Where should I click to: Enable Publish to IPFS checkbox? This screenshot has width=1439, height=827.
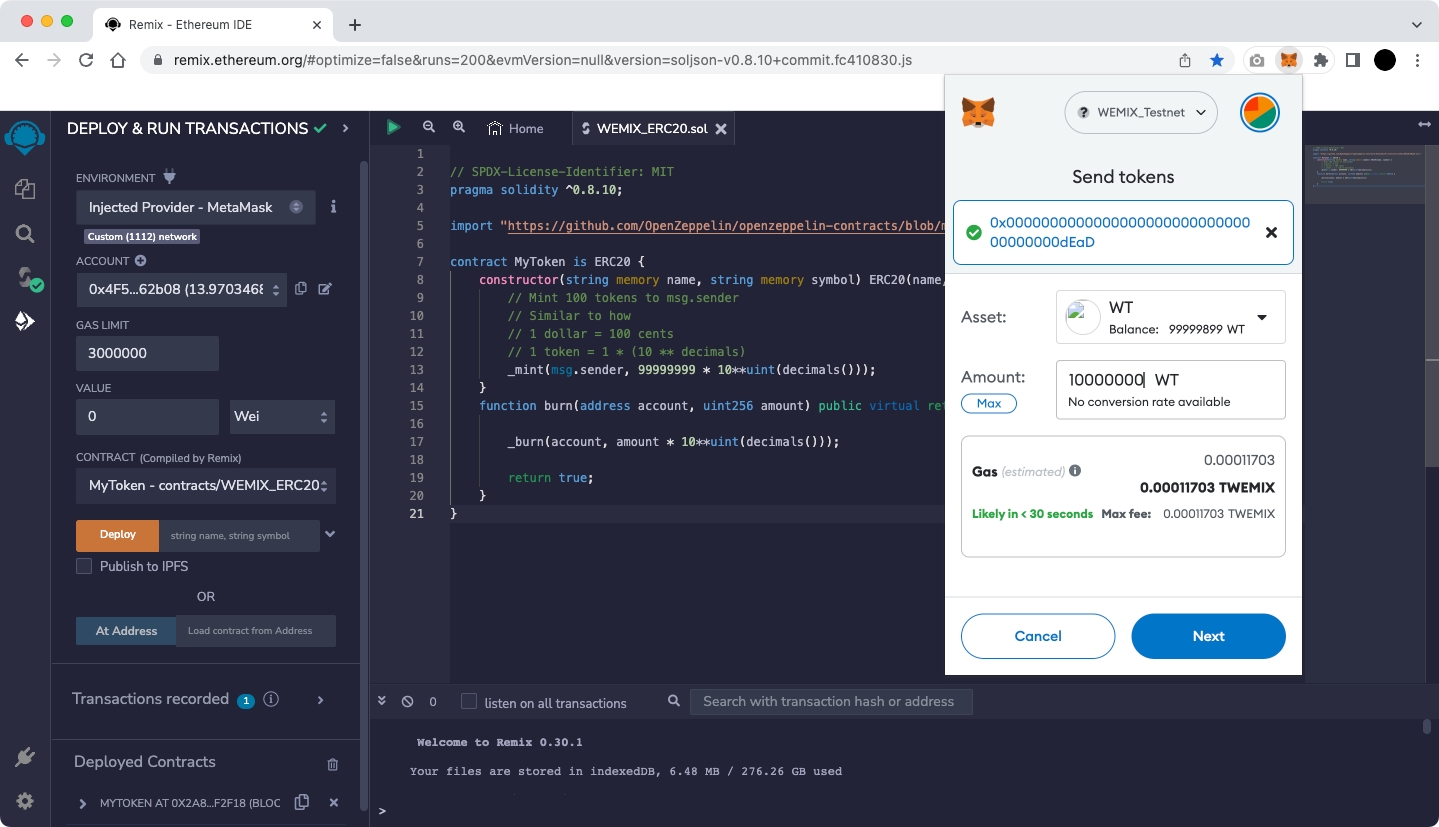(85, 566)
